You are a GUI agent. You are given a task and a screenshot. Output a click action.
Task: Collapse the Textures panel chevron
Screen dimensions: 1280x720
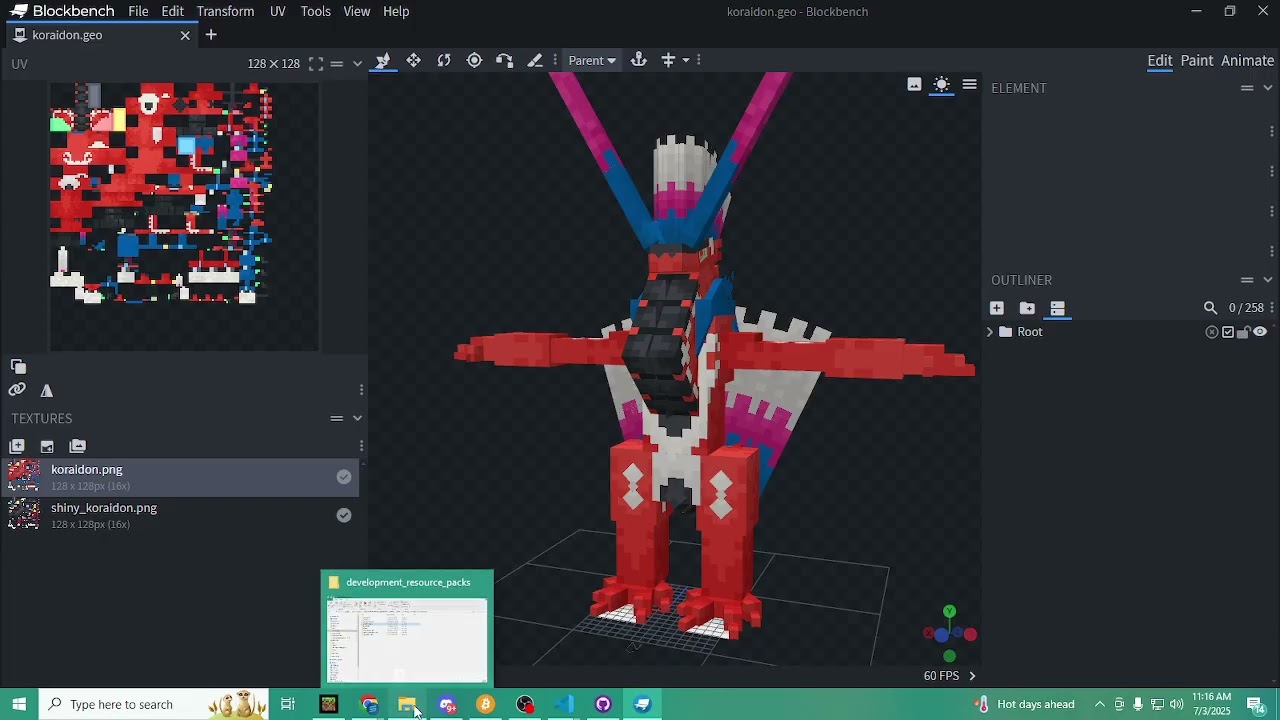pyautogui.click(x=357, y=418)
